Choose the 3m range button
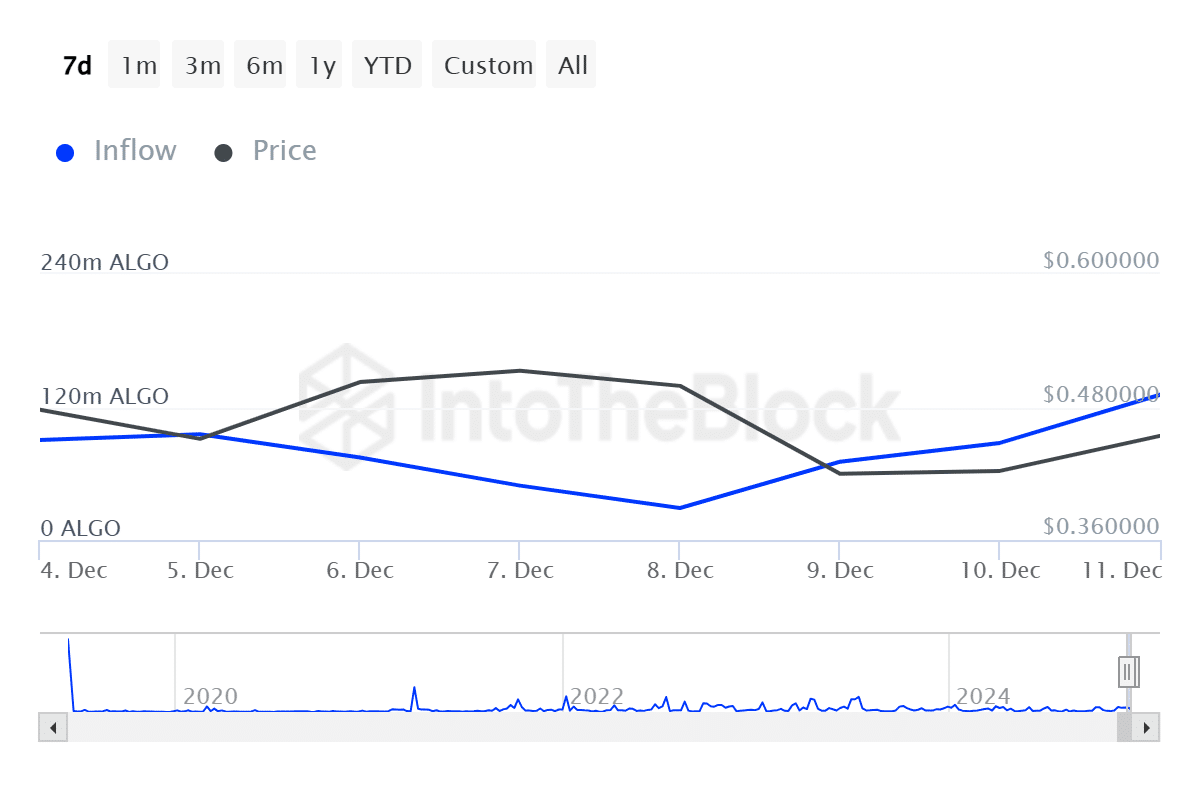Viewport: 1200px width, 800px height. click(202, 66)
